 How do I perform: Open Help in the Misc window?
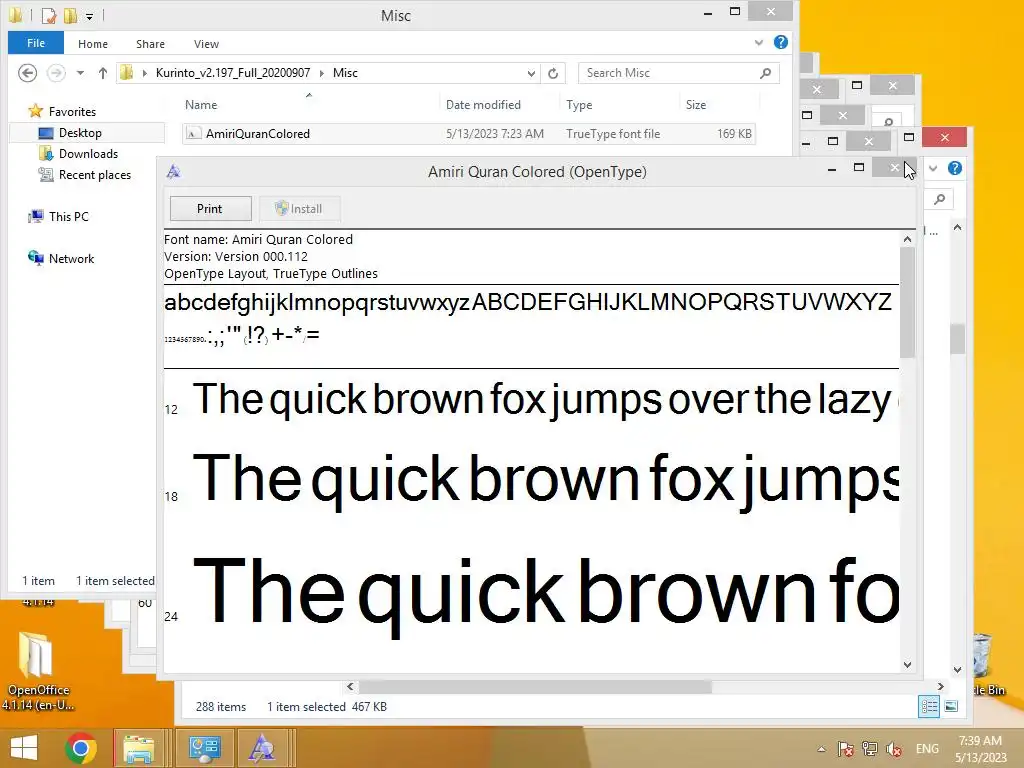(780, 42)
